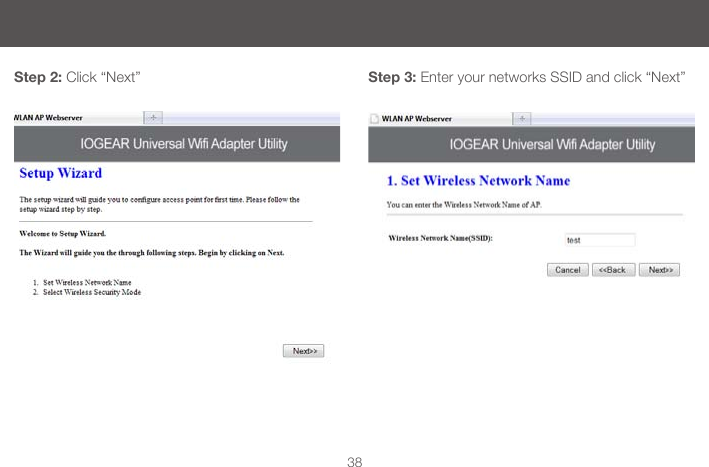Open a new tab in the Set Wireless Network Name browser

click(x=522, y=118)
